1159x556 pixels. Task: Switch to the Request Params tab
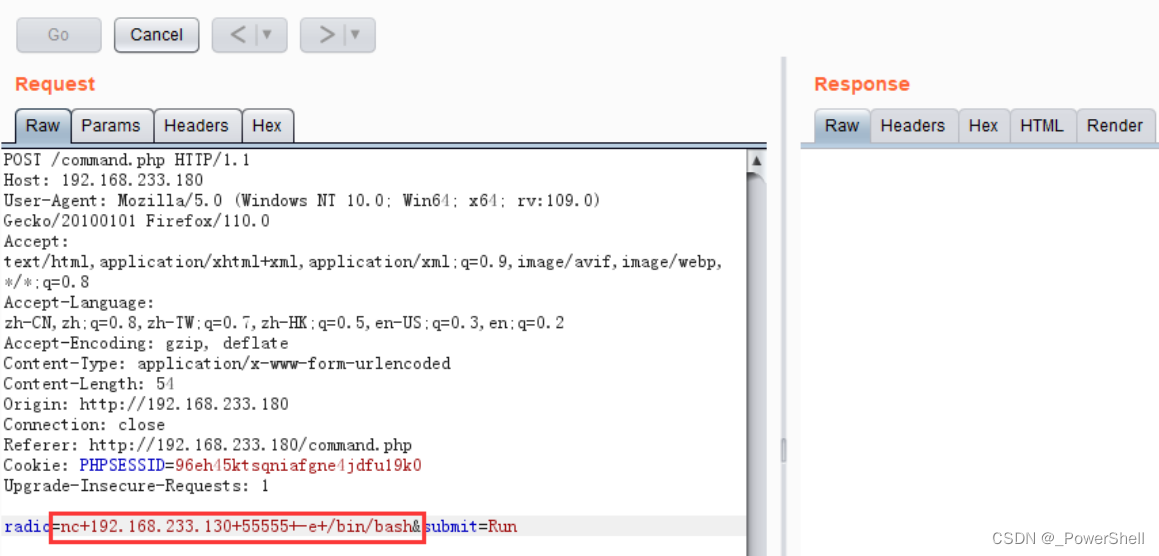pyautogui.click(x=111, y=126)
